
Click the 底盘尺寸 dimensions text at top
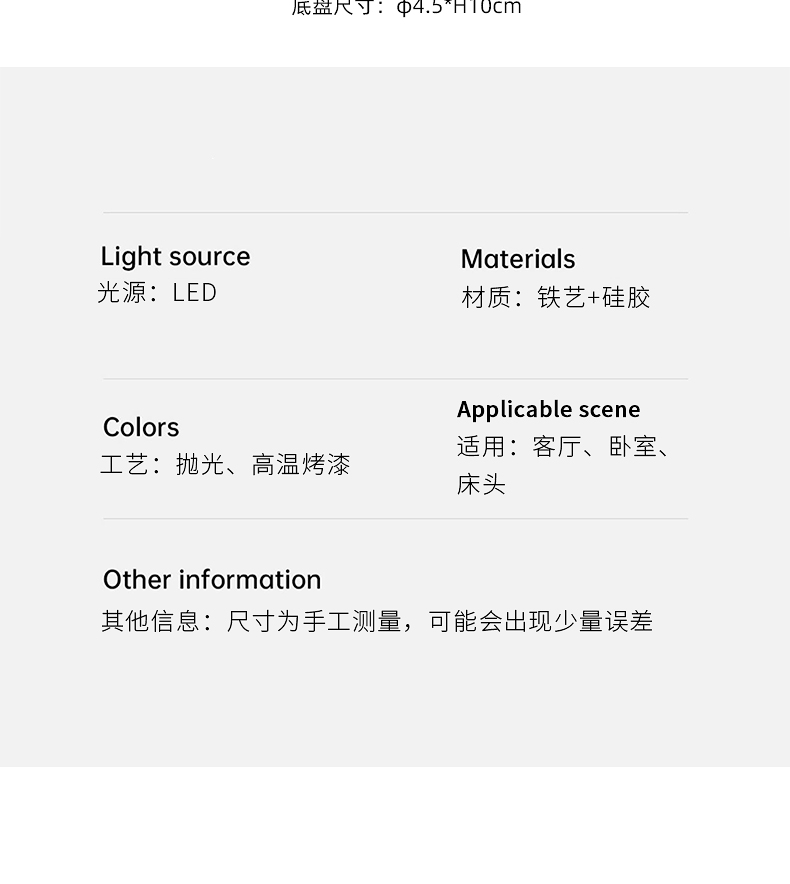pos(406,8)
